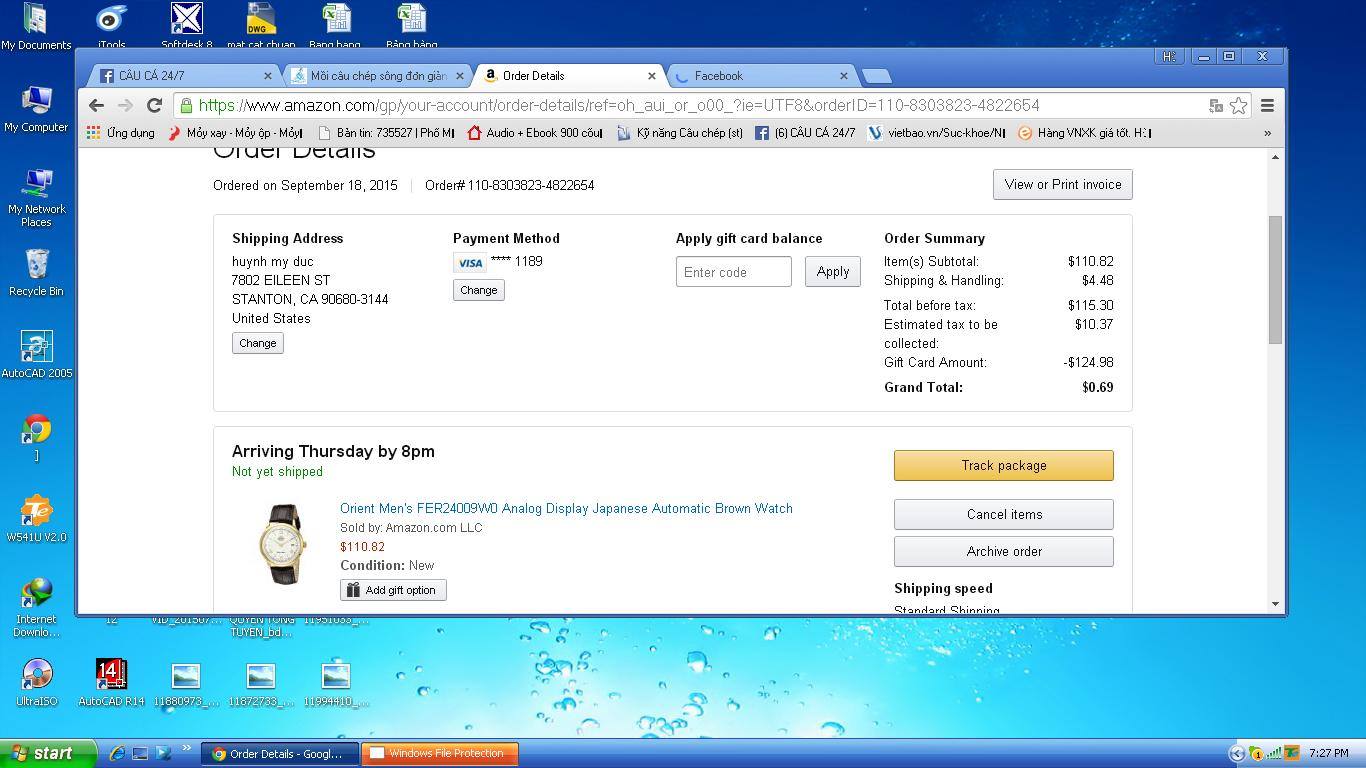Open the Windows File Protection taskbar item
Image resolution: width=1366 pixels, height=768 pixels.
(440, 753)
